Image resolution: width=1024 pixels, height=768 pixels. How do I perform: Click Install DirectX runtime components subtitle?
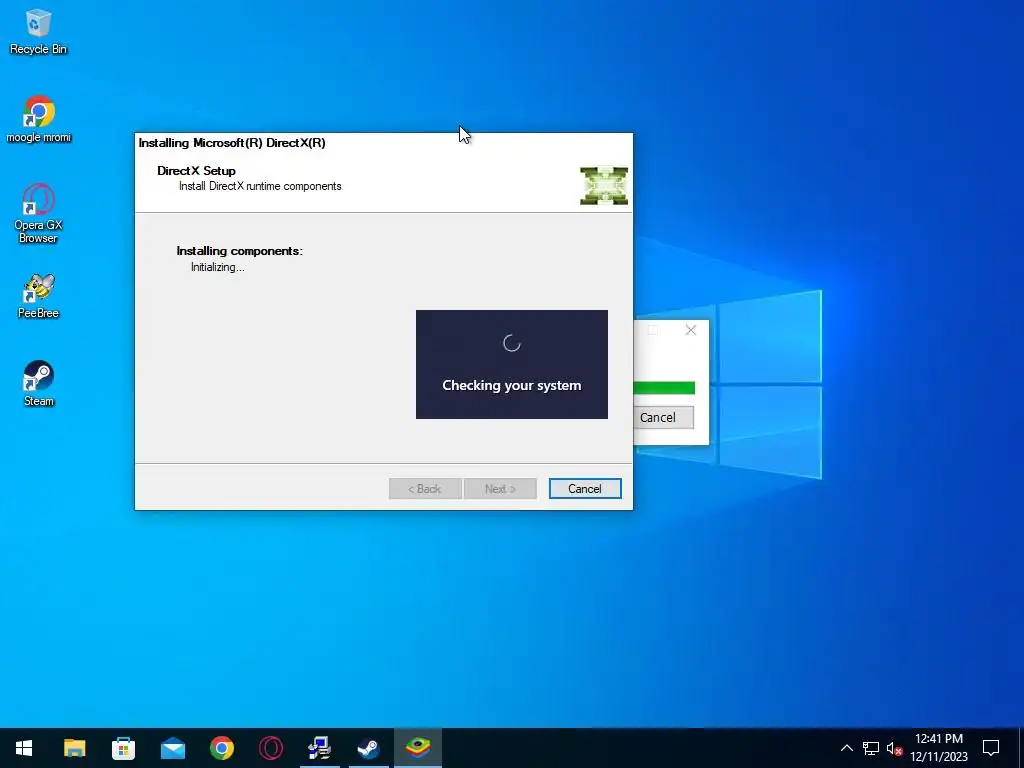260,186
